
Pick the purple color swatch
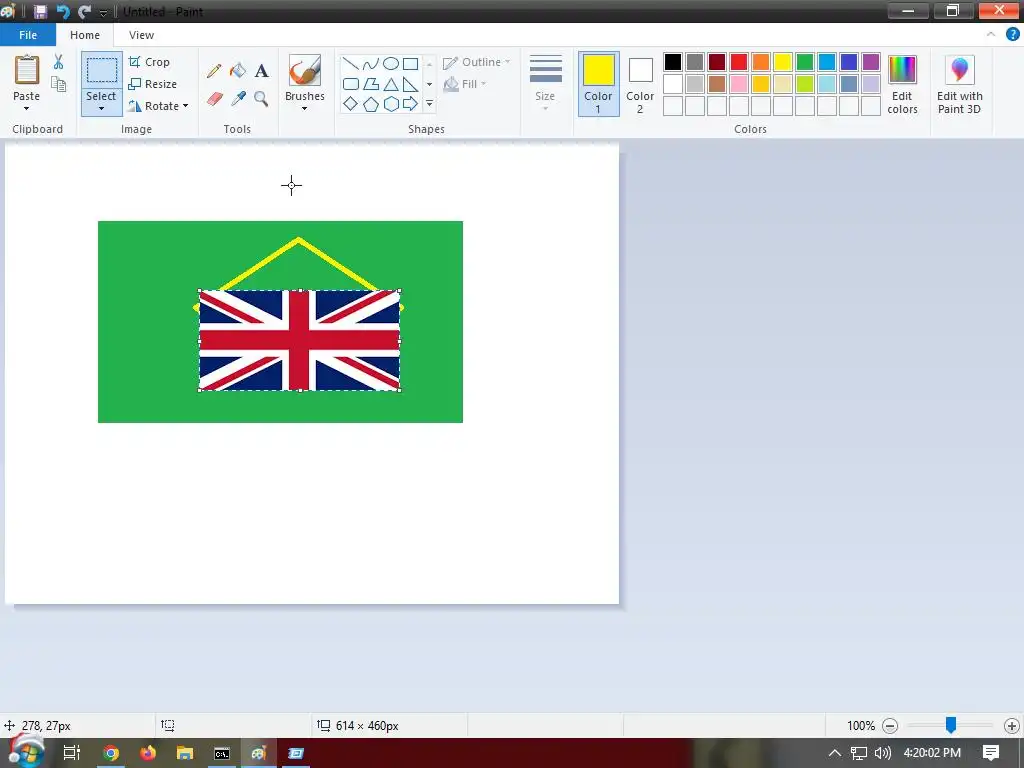click(871, 62)
